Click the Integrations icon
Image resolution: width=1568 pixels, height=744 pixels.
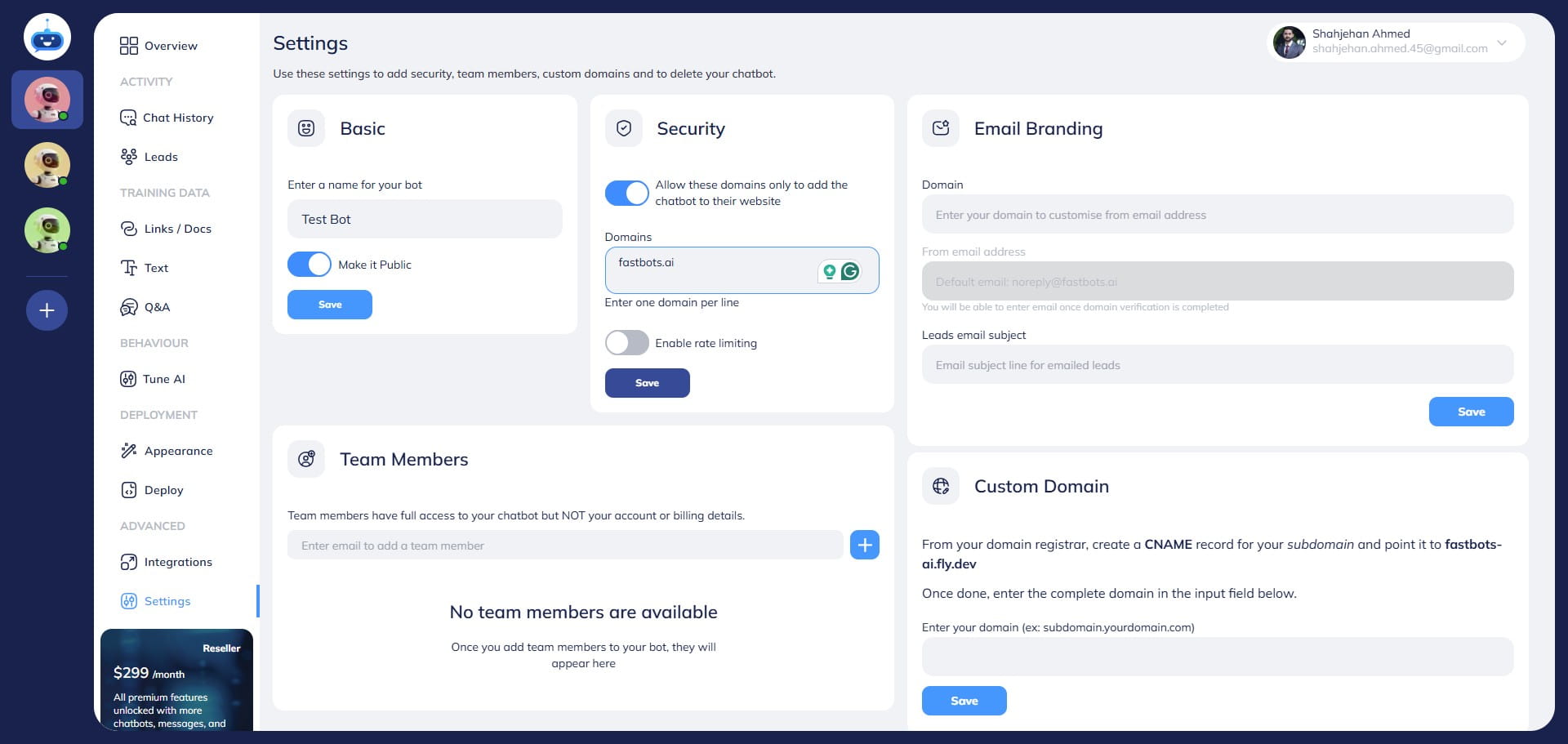[x=129, y=562]
